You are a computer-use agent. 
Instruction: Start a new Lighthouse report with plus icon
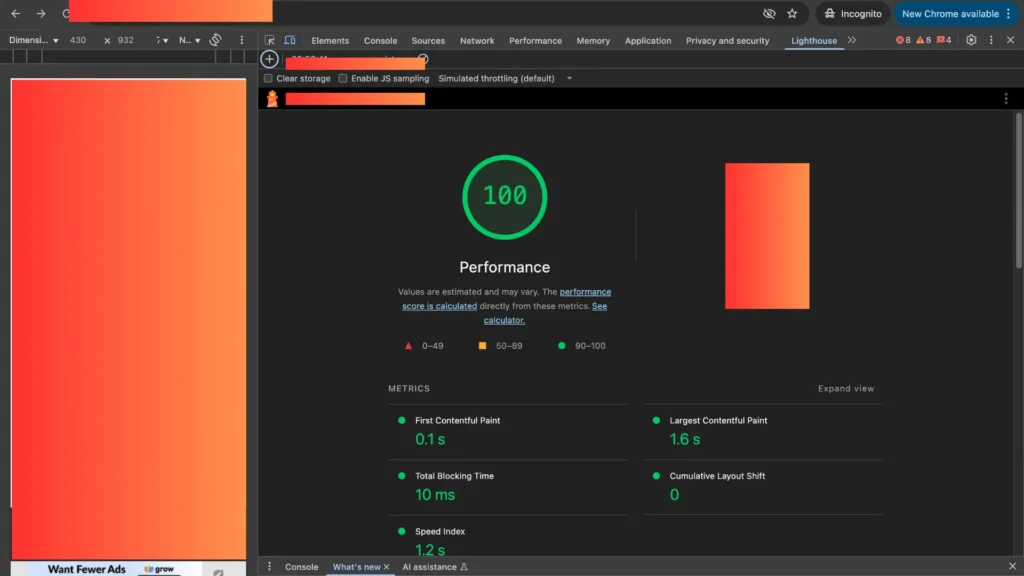pos(269,60)
